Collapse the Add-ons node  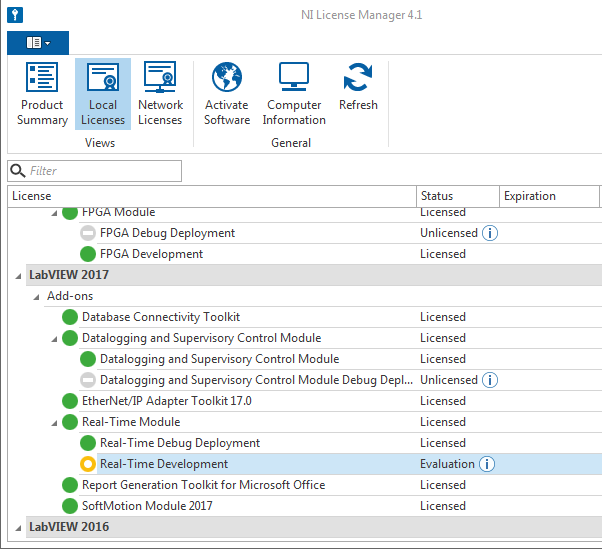click(x=36, y=297)
